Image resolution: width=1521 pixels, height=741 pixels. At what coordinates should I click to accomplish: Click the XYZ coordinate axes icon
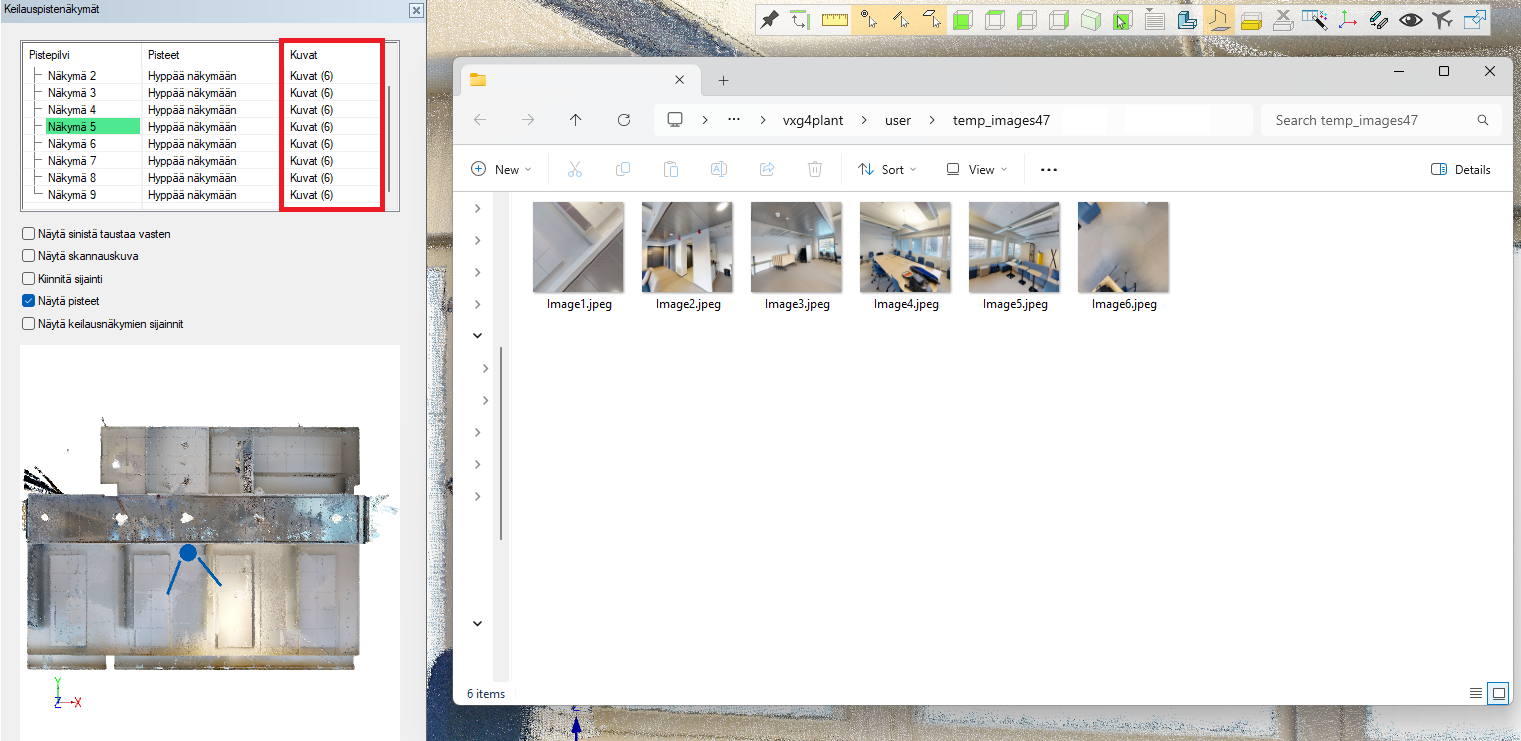pyautogui.click(x=1348, y=20)
